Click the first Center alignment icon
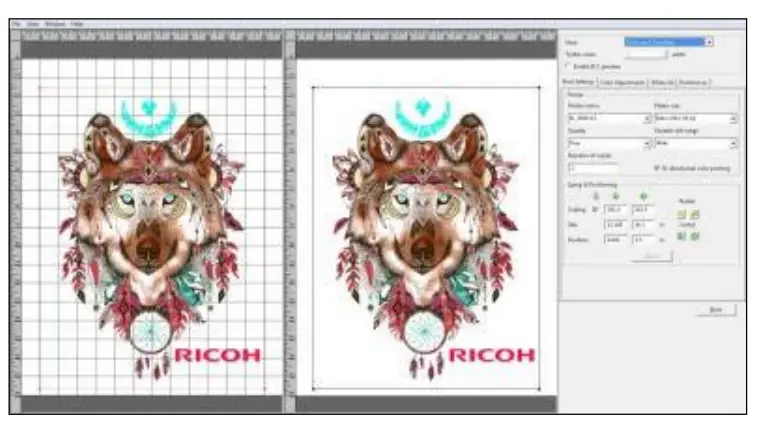Image resolution: width=762 pixels, height=431 pixels. [x=681, y=236]
